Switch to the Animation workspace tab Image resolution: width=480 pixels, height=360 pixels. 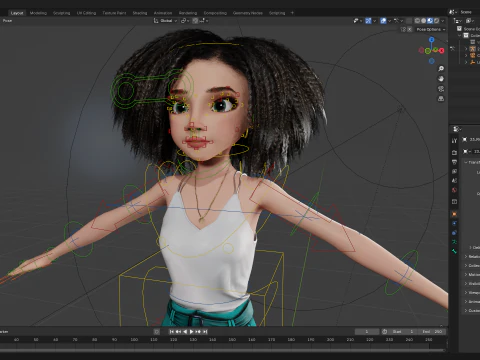click(163, 13)
